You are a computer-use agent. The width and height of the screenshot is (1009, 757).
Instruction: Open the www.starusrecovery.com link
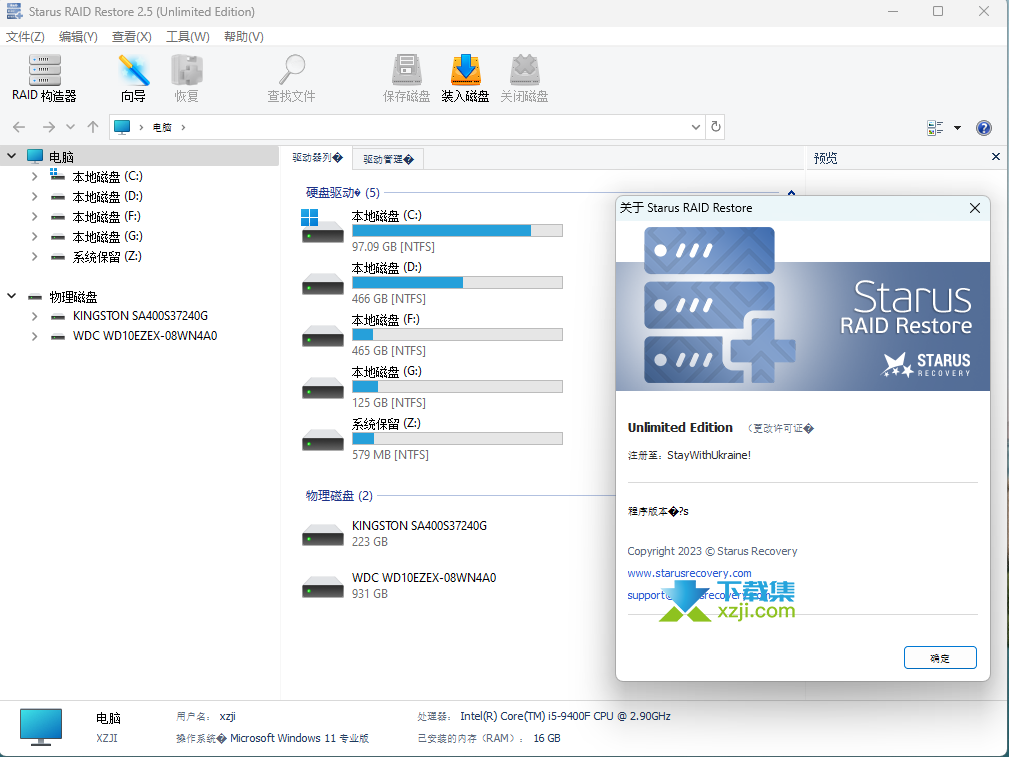pos(689,573)
